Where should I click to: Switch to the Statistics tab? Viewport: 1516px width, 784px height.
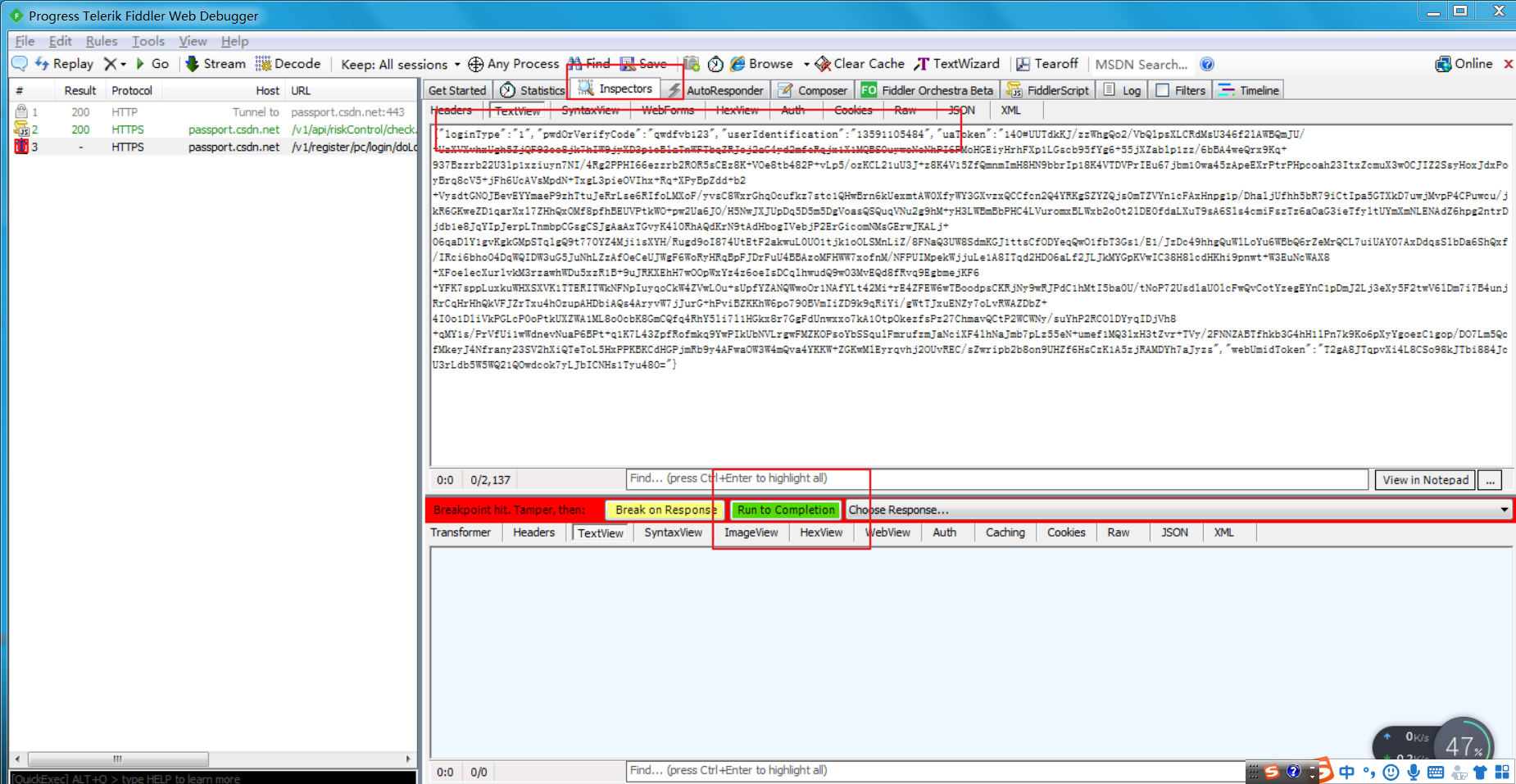click(532, 90)
